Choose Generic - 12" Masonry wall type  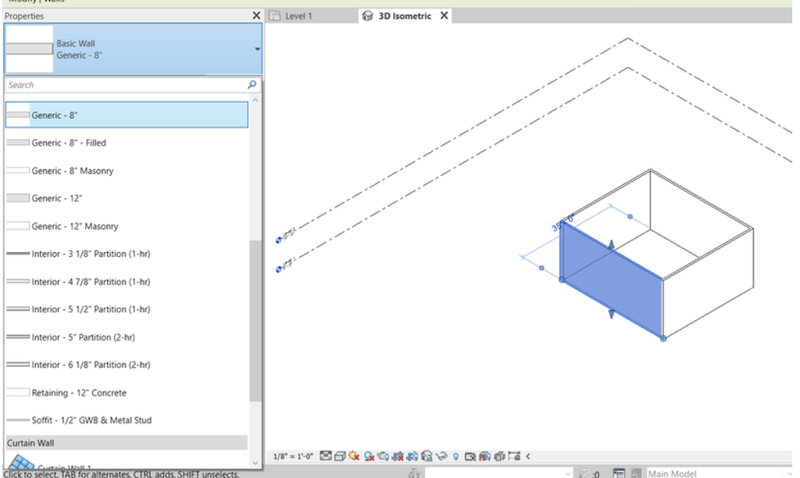(127, 226)
